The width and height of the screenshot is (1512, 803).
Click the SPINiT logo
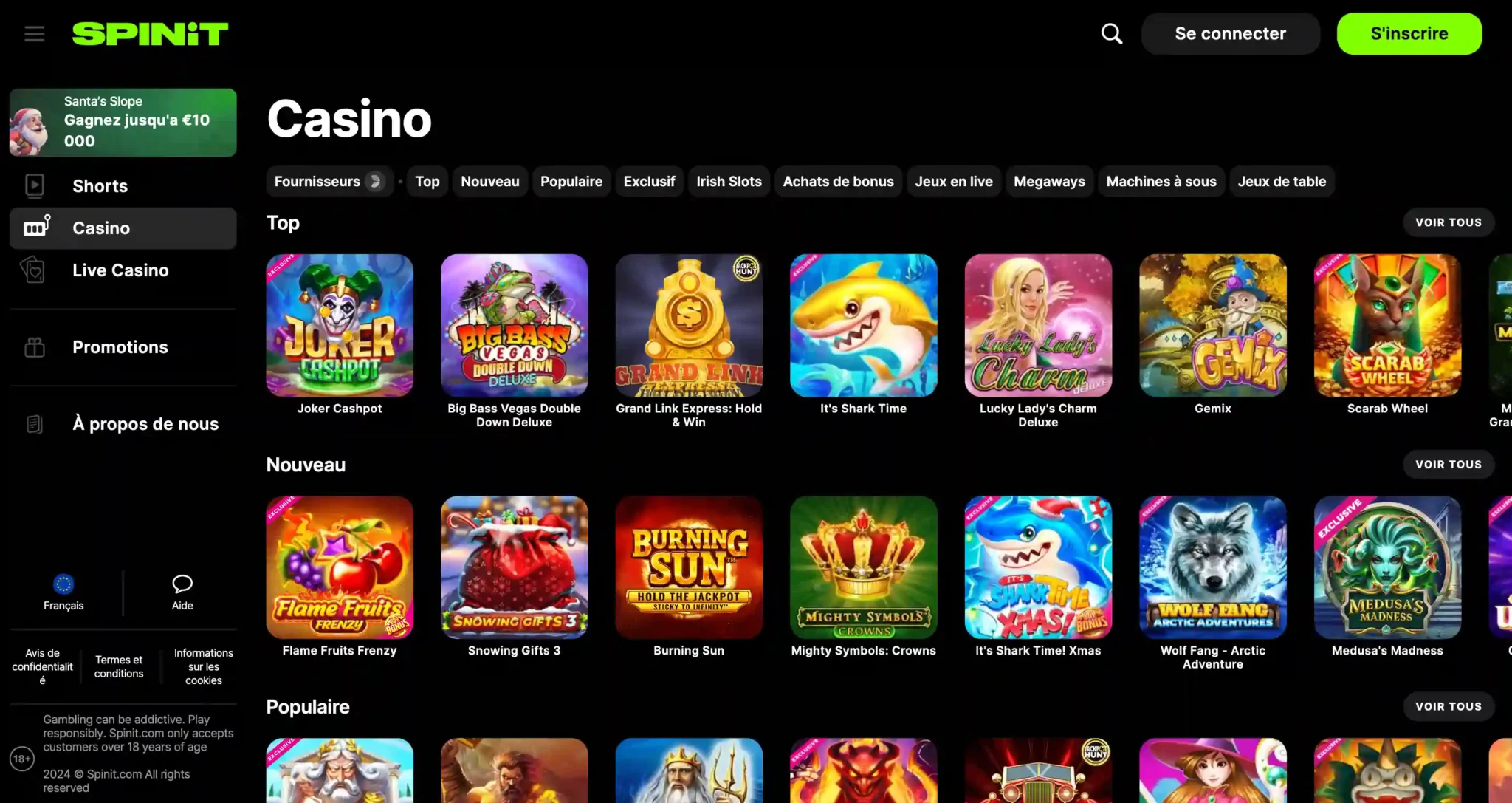point(151,34)
